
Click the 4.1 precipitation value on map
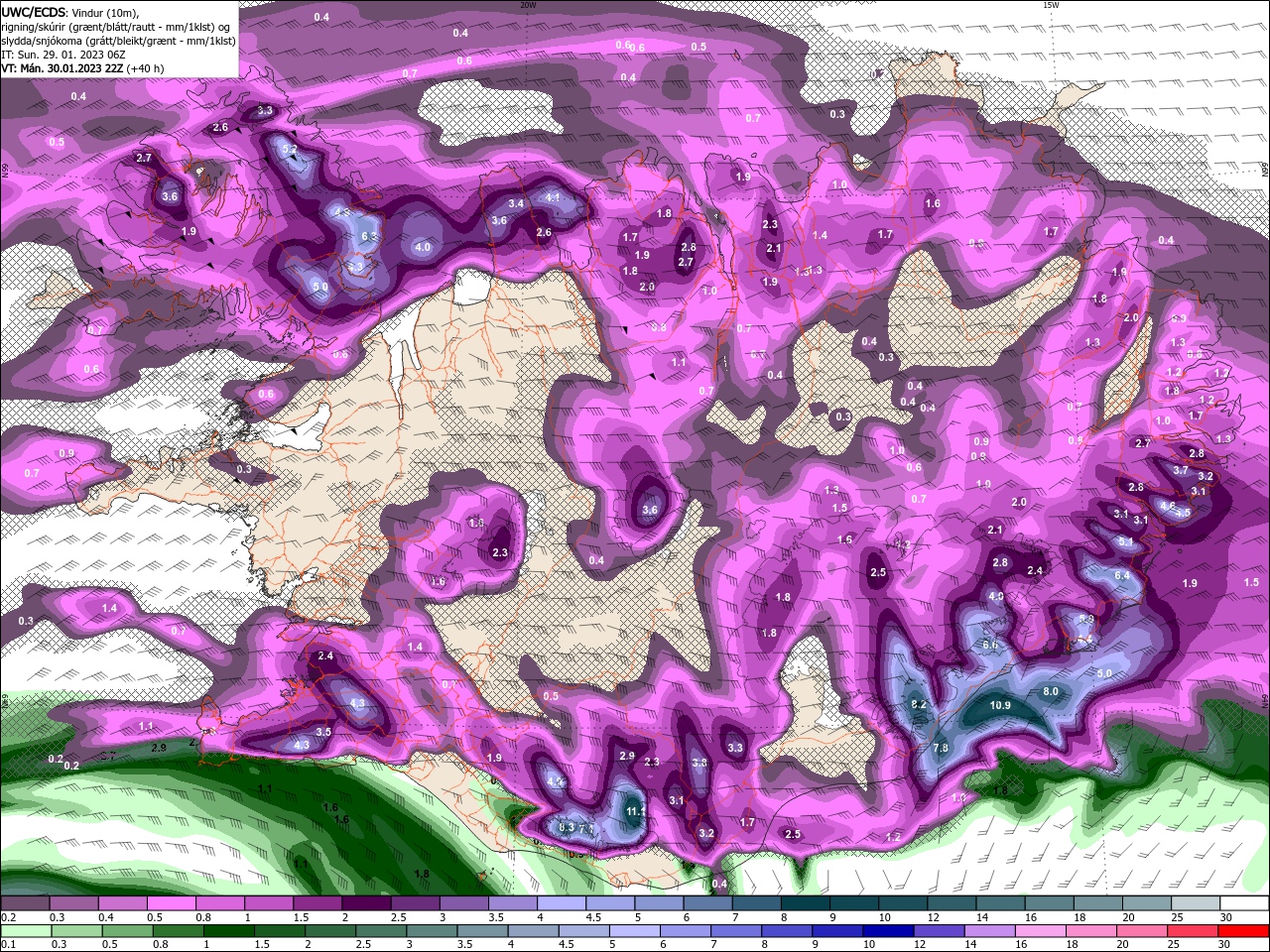[554, 197]
